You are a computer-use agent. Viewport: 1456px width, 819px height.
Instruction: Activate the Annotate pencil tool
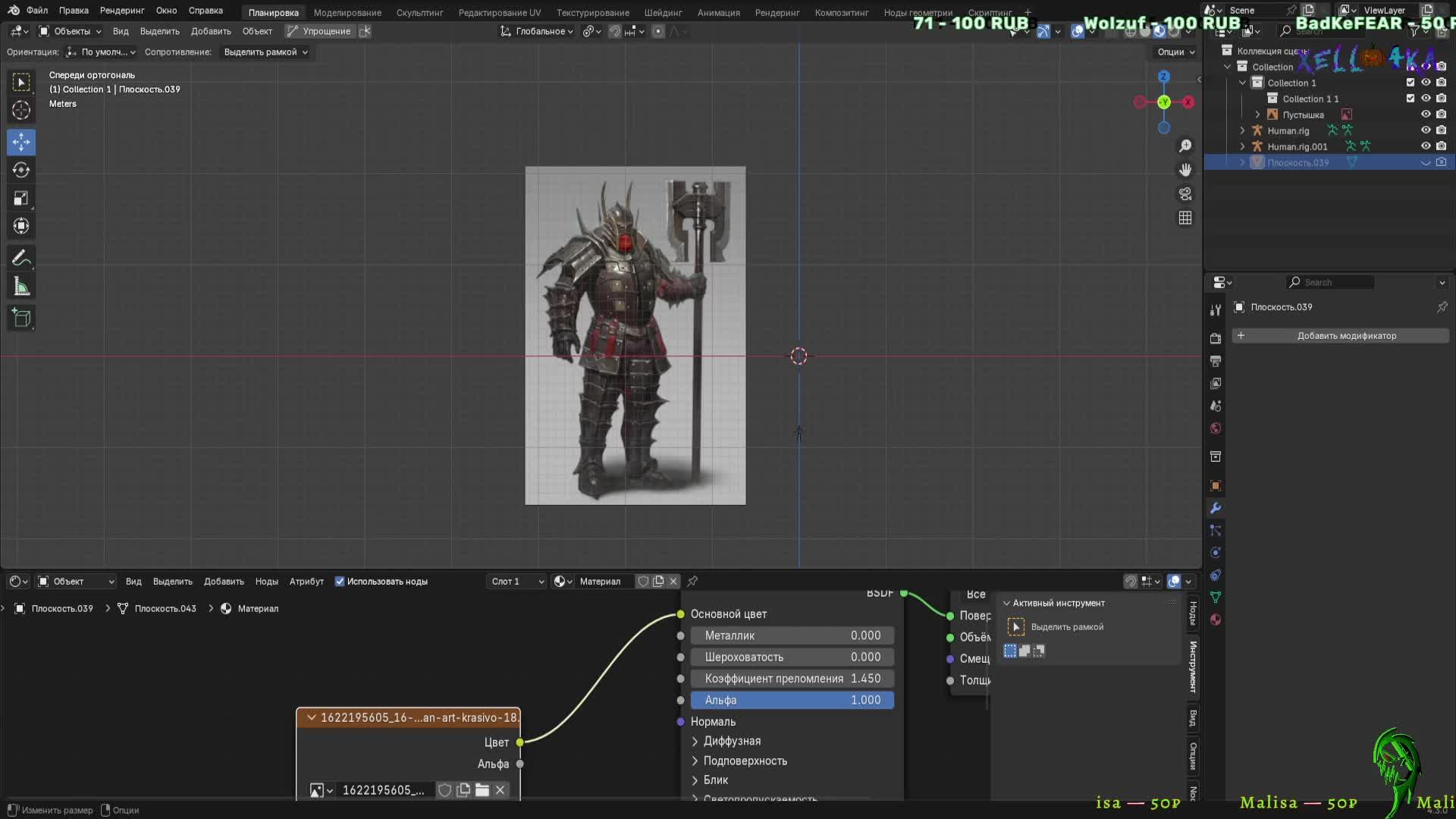tap(21, 259)
